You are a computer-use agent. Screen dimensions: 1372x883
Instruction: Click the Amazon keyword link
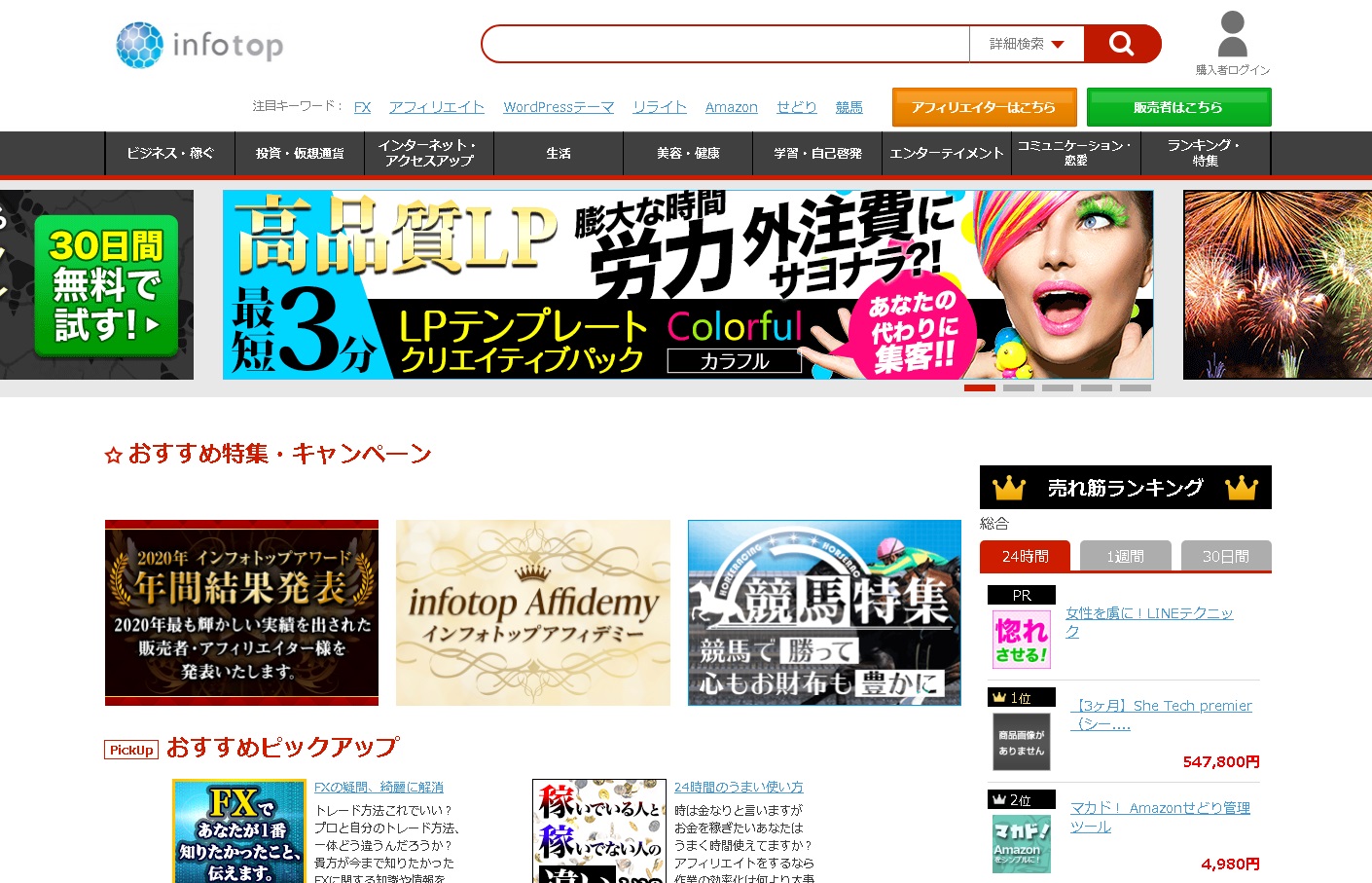[732, 107]
